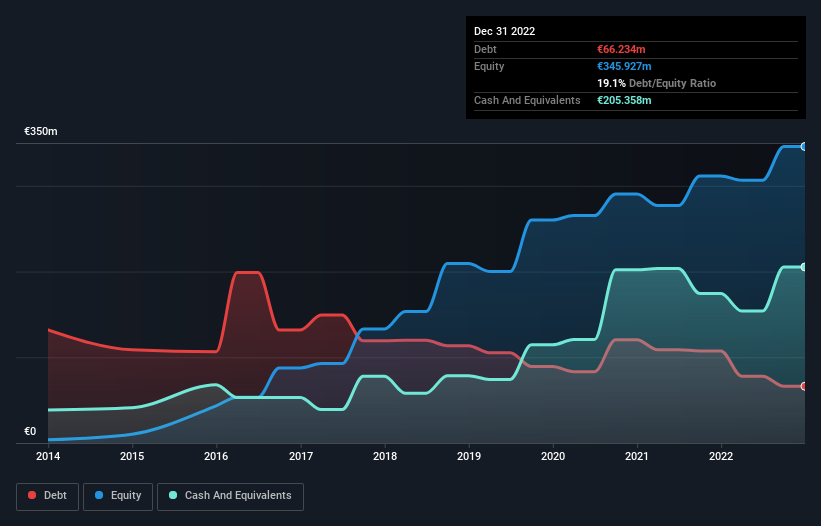Viewport: 821px width, 526px height.
Task: Click the Equity row label in tooltip
Action: 489,66
